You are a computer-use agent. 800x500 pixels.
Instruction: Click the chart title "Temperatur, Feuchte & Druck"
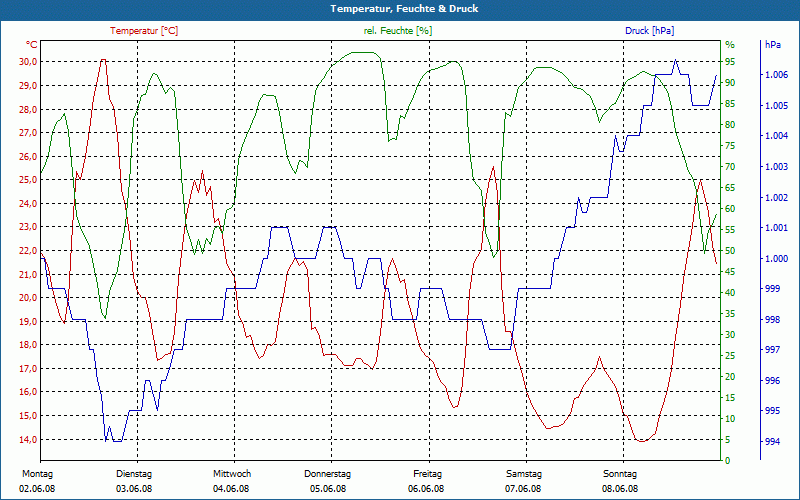[404, 9]
